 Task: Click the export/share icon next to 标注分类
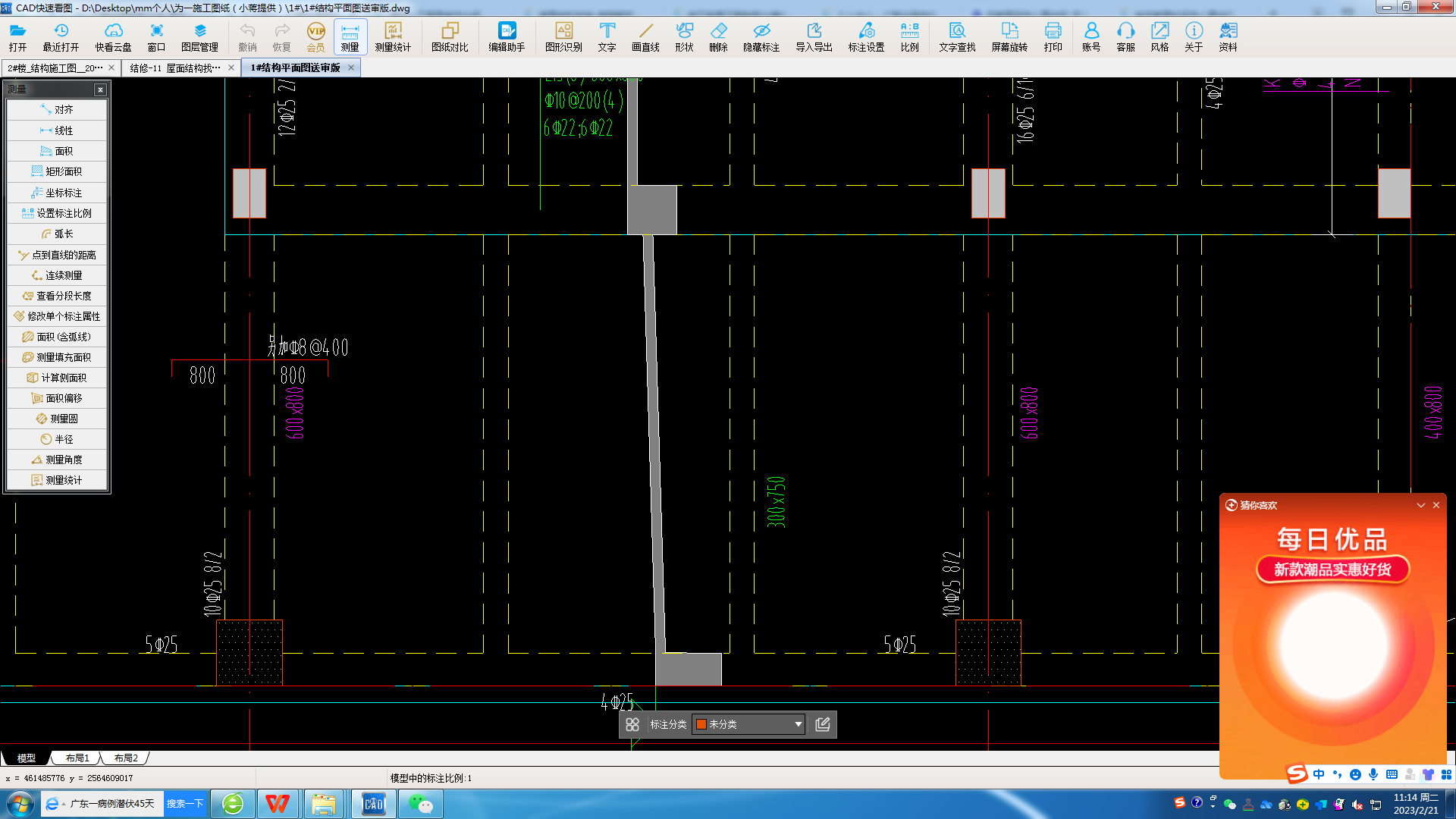coord(823,723)
